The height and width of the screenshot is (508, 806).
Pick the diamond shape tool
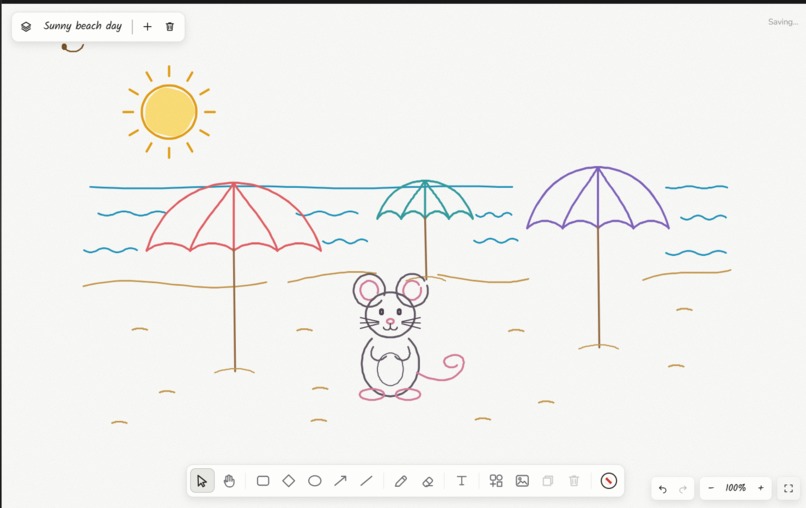[x=289, y=481]
